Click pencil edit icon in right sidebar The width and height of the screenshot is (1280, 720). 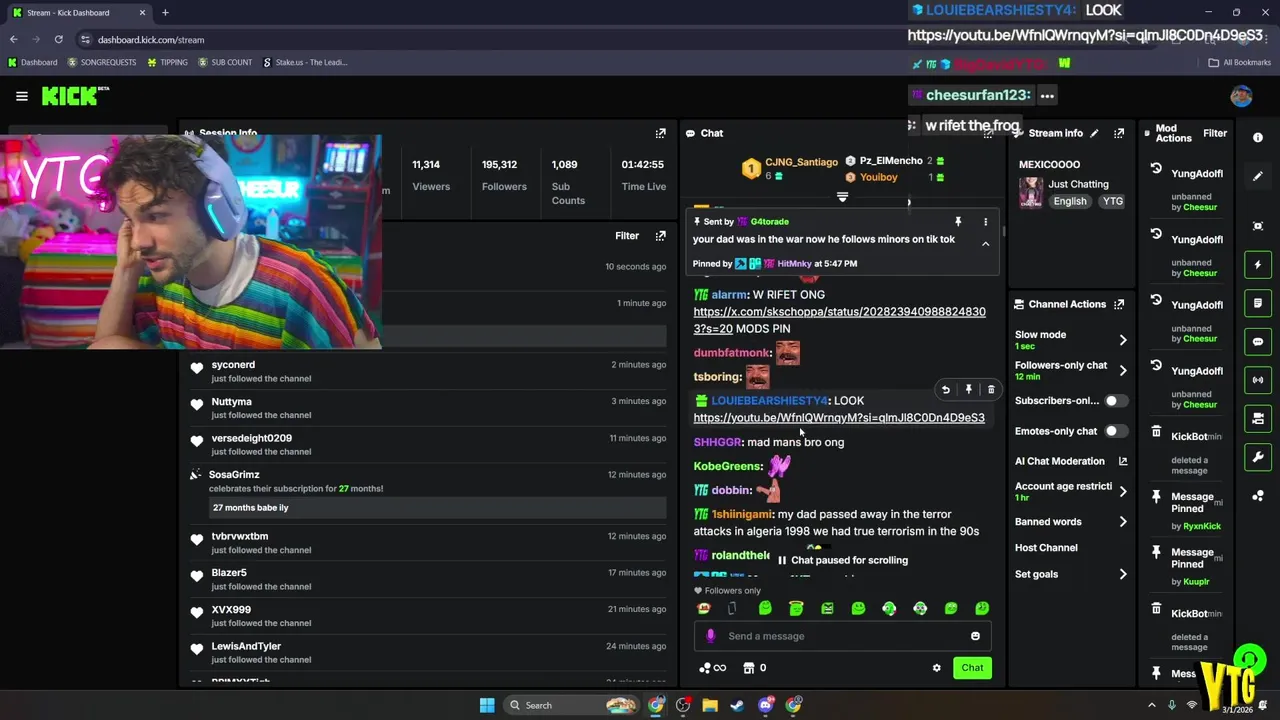(x=1258, y=176)
